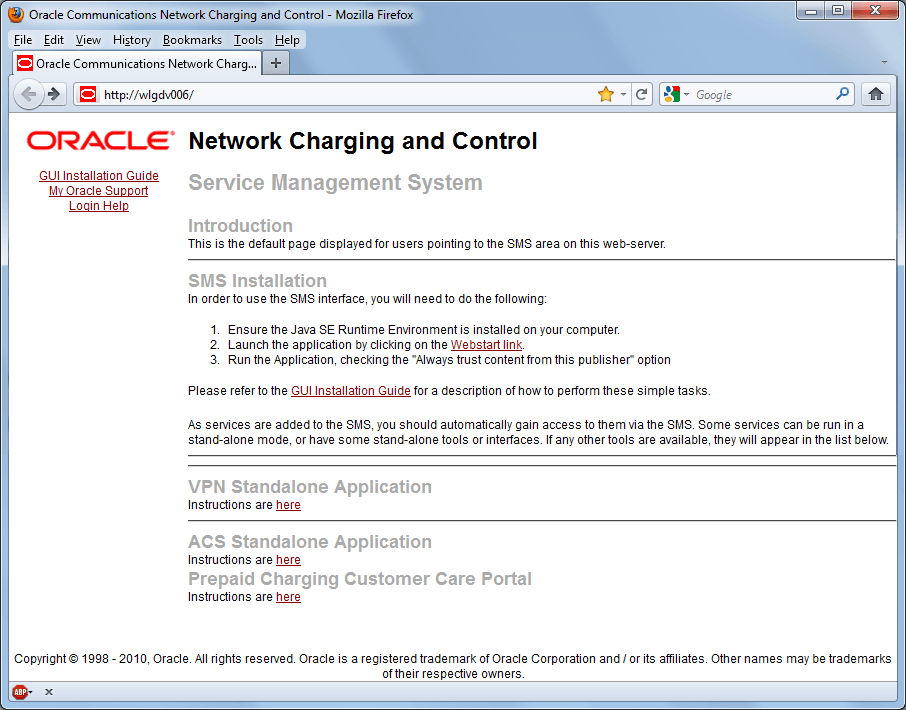906x710 pixels.
Task: Reload the page with the refresh icon
Action: 641,94
